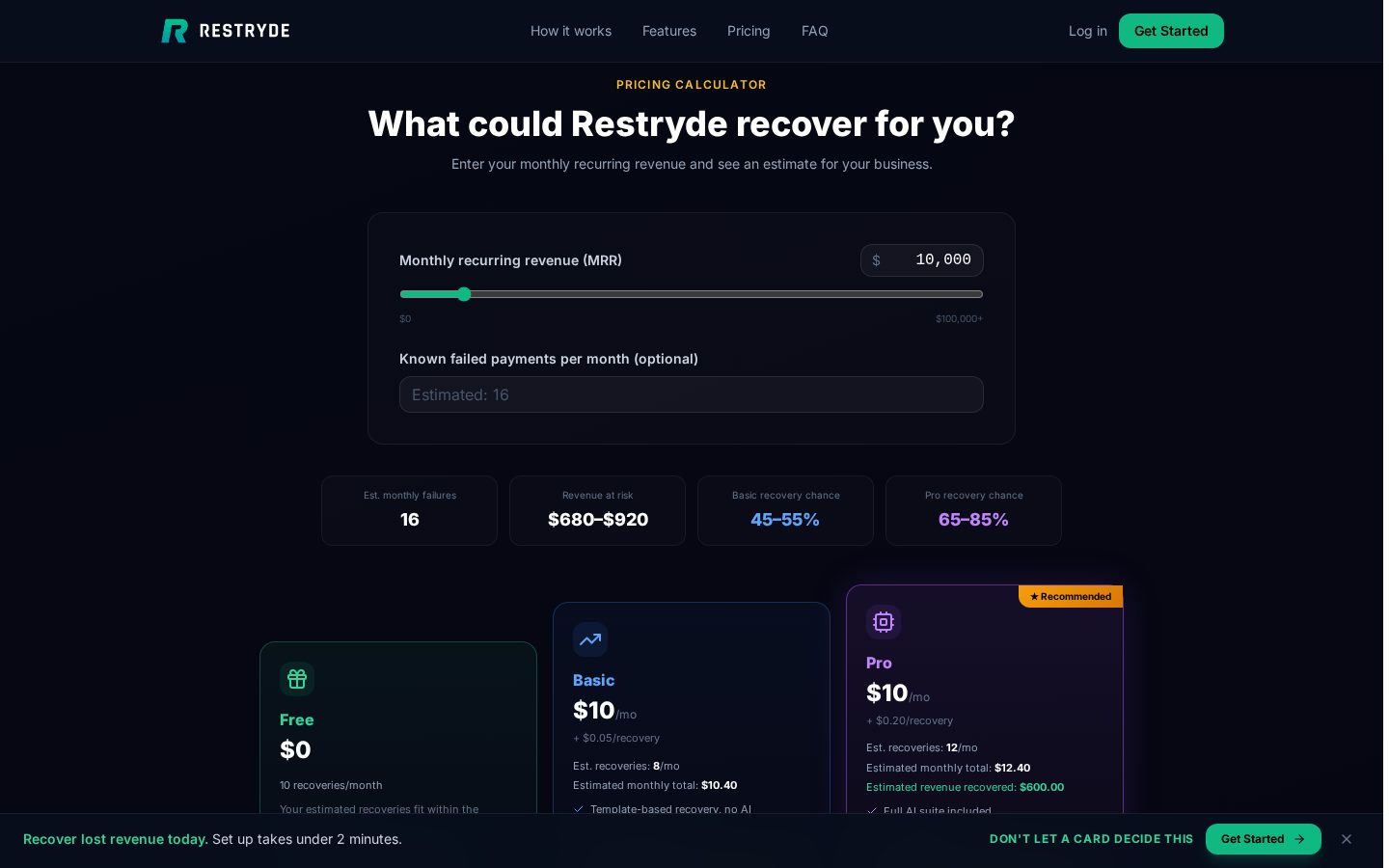Image resolution: width=1389 pixels, height=868 pixels.
Task: Click 'Recover lost revenue today.' banner text
Action: 116,839
